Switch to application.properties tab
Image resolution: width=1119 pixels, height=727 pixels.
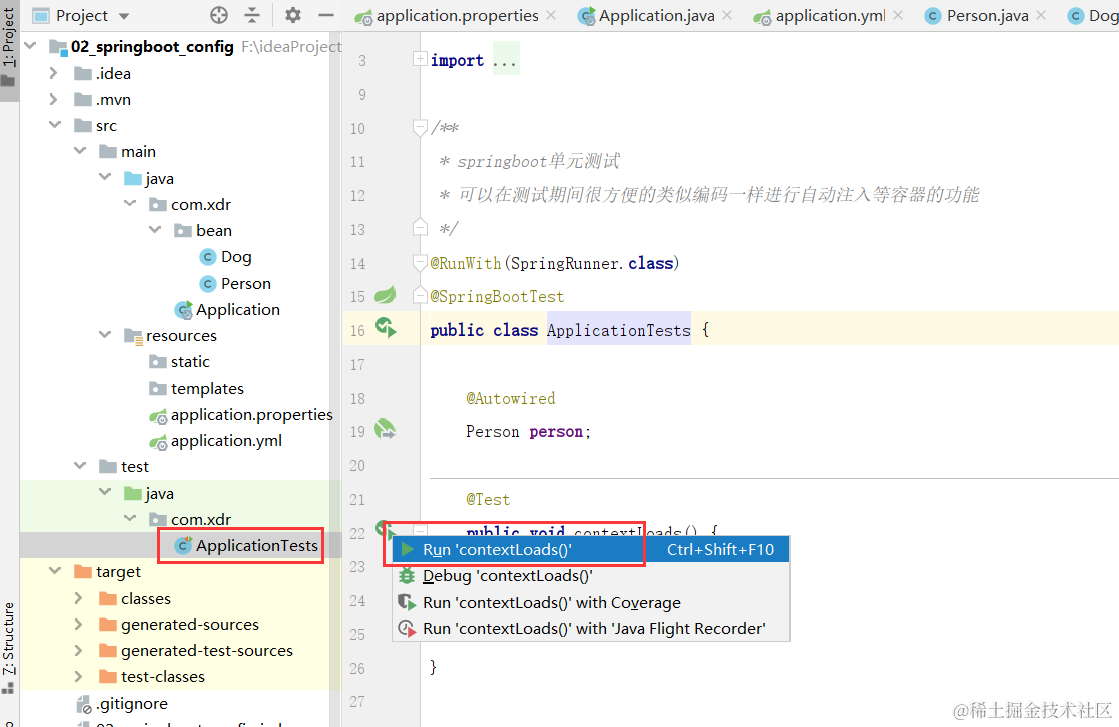[x=457, y=16]
